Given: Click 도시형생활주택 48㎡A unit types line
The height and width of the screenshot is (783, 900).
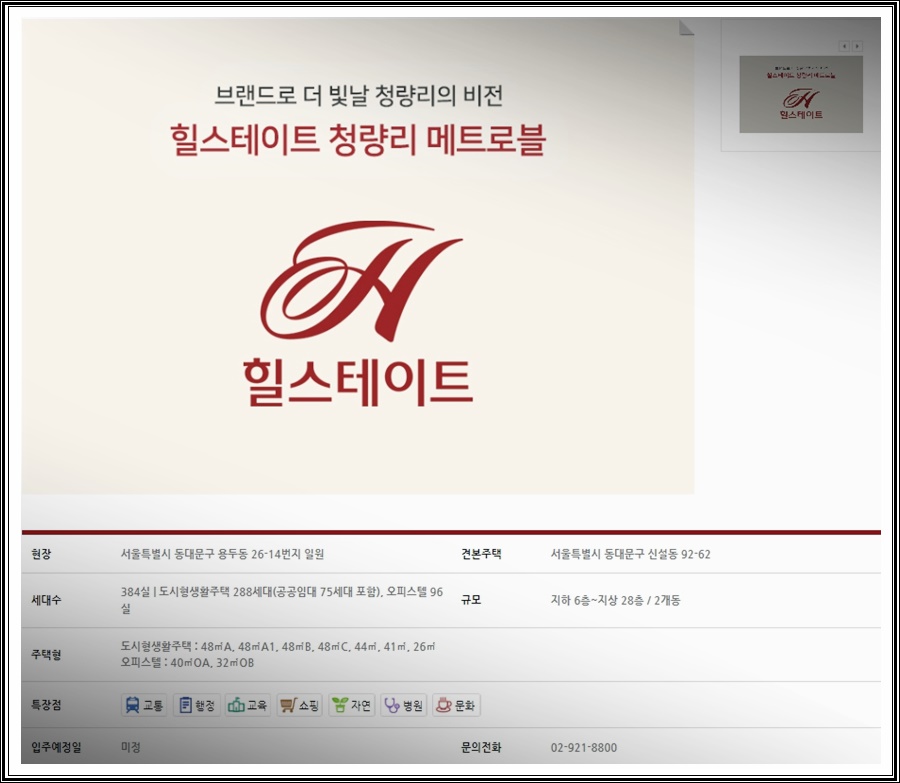Looking at the screenshot, I should click(278, 646).
